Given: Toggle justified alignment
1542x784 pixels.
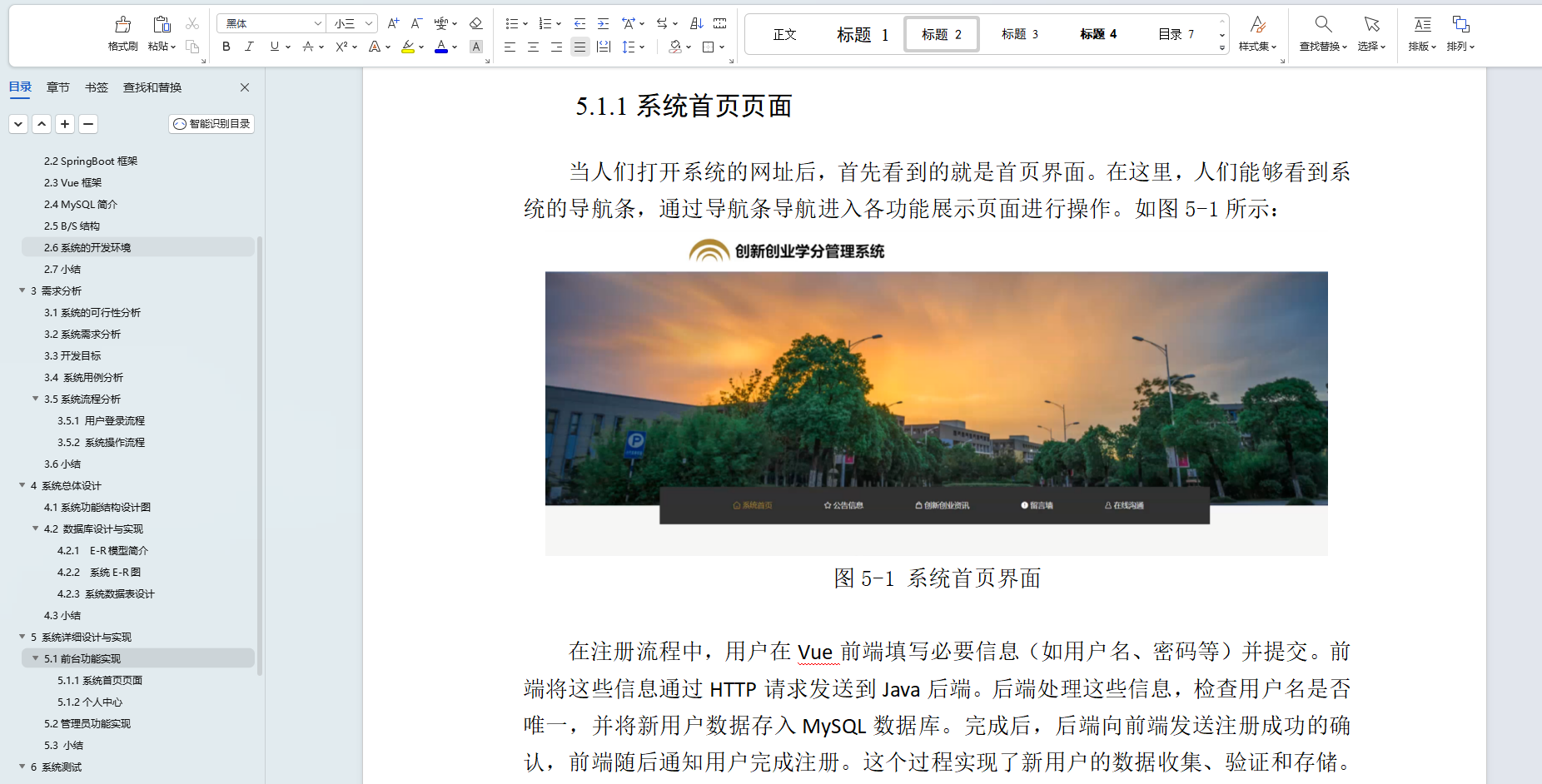Looking at the screenshot, I should click(x=580, y=47).
